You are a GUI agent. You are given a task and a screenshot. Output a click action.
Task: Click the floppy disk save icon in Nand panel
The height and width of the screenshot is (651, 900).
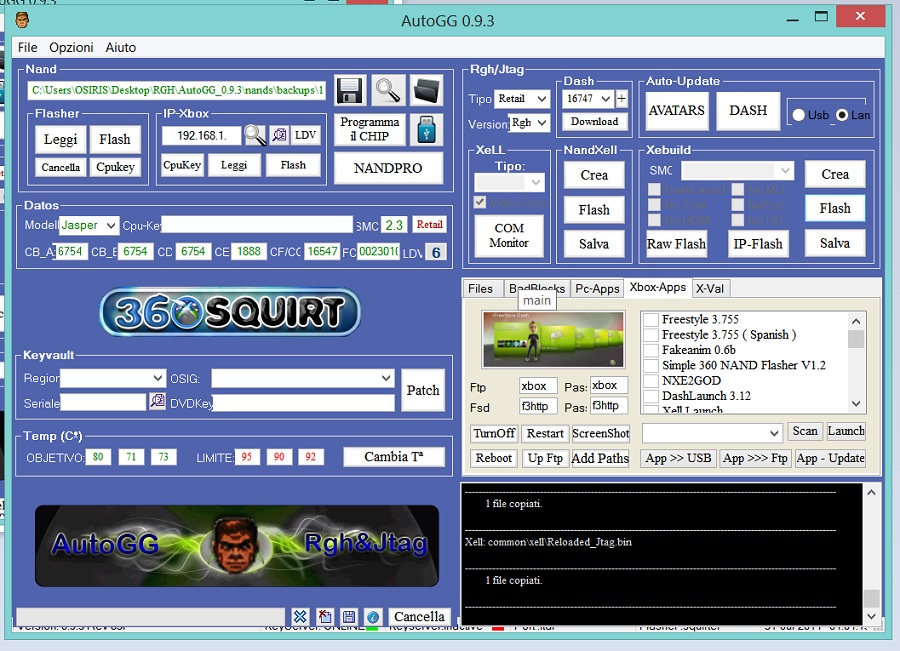coord(350,91)
